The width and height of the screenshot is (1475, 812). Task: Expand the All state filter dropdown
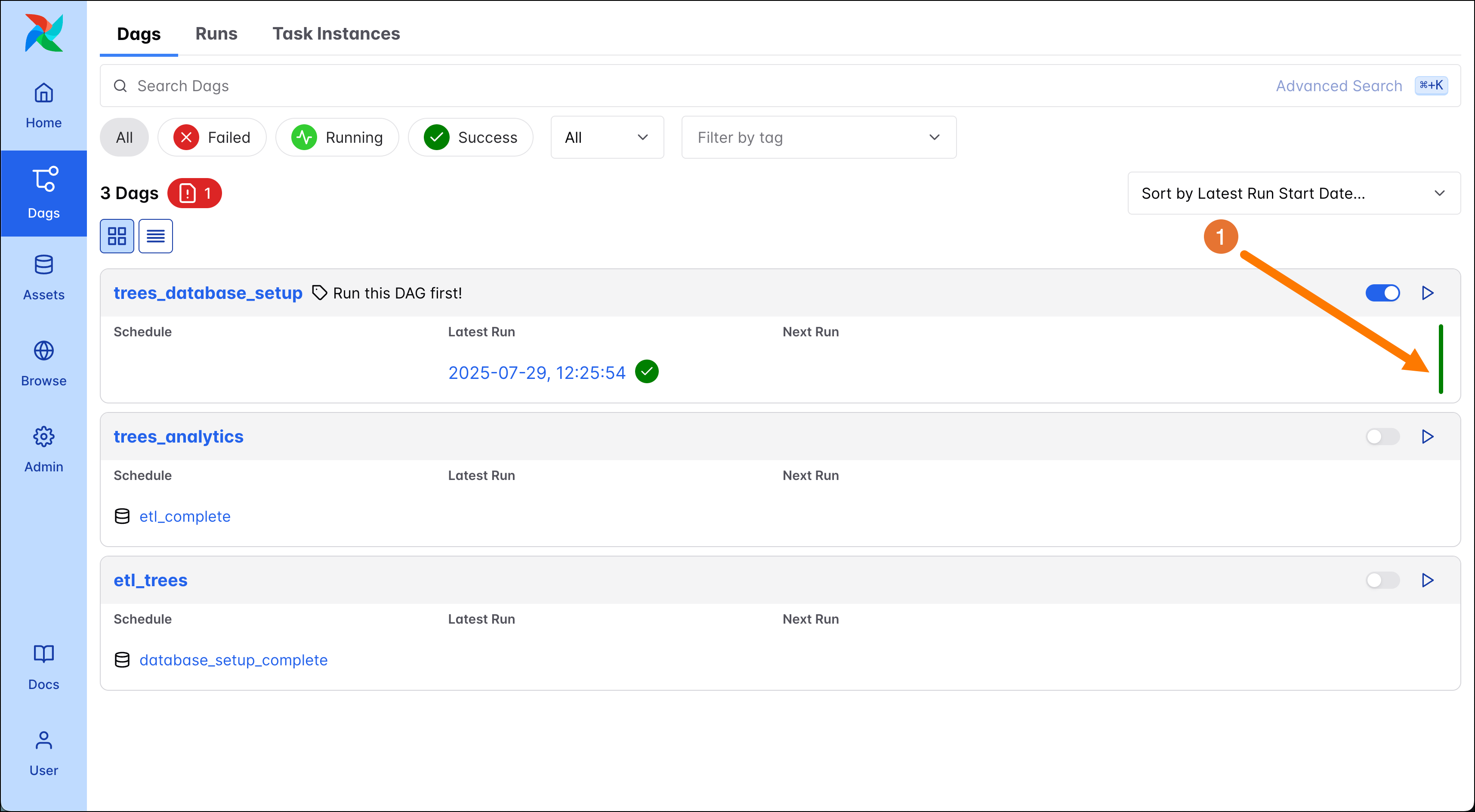click(606, 137)
